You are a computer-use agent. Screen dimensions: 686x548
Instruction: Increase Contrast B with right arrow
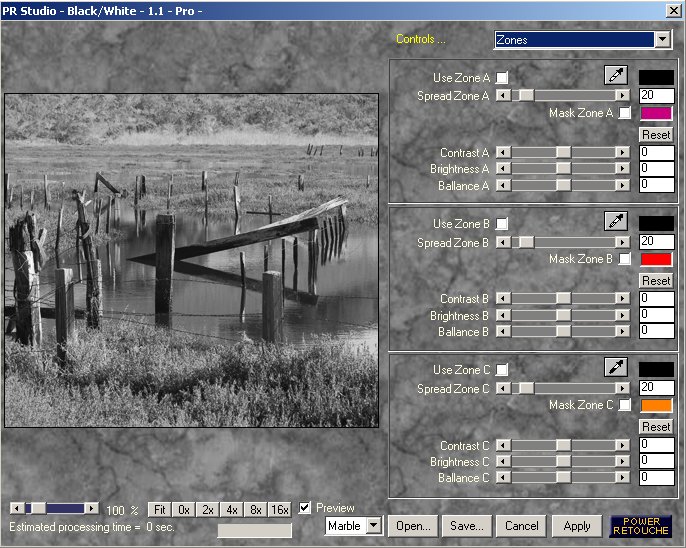click(x=622, y=298)
